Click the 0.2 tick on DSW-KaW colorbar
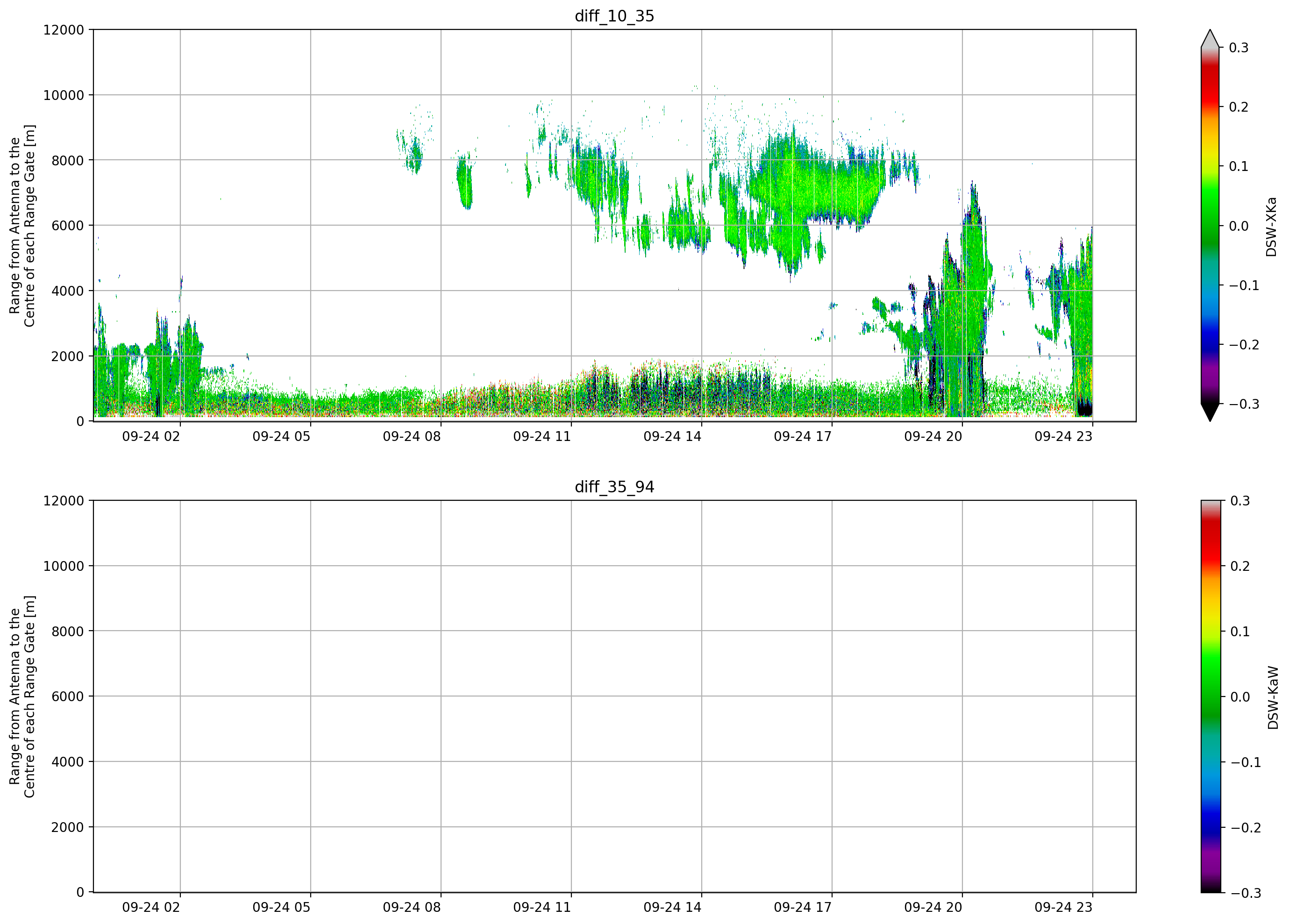This screenshot has height=924, width=1289. [1240, 566]
